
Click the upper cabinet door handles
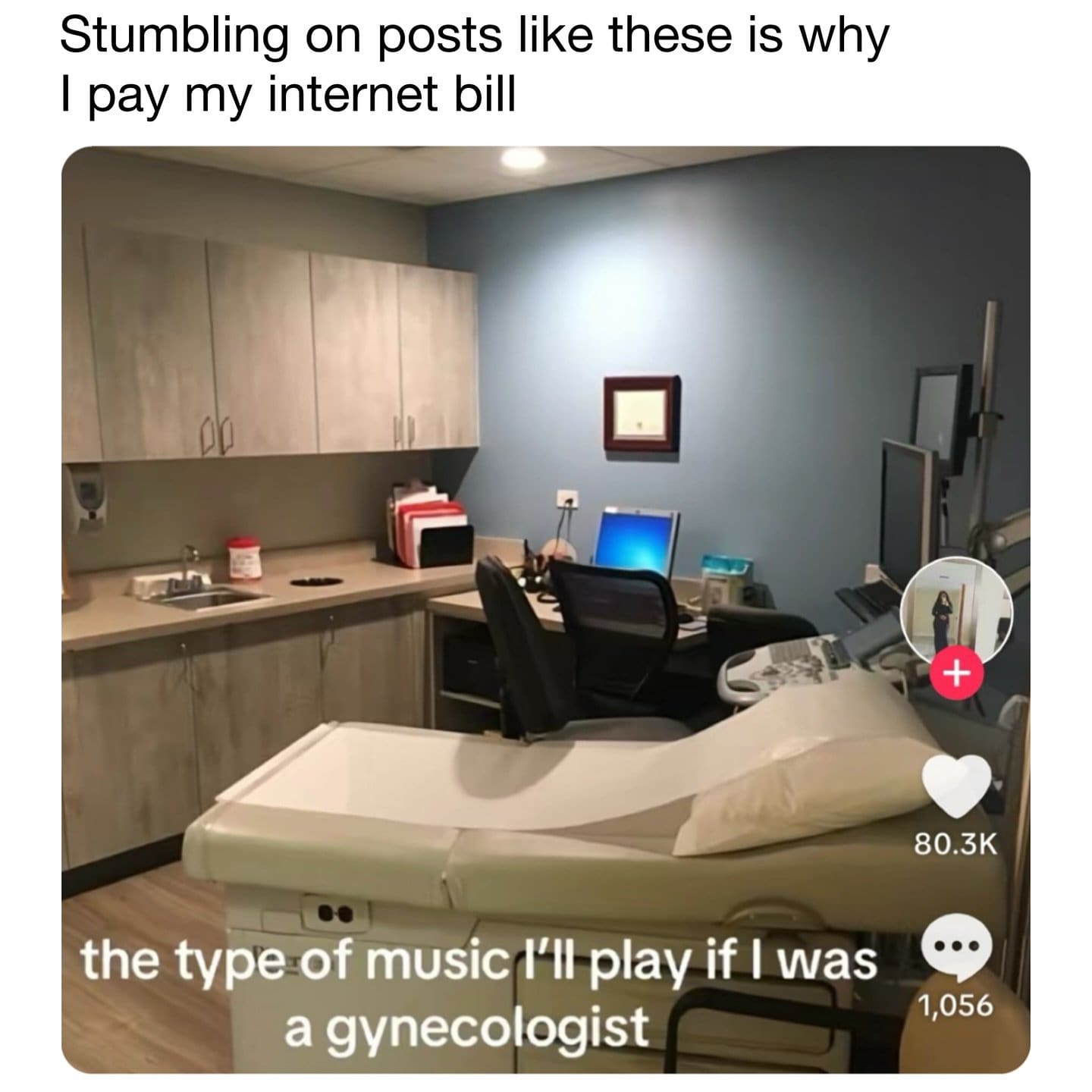pyautogui.click(x=217, y=435)
